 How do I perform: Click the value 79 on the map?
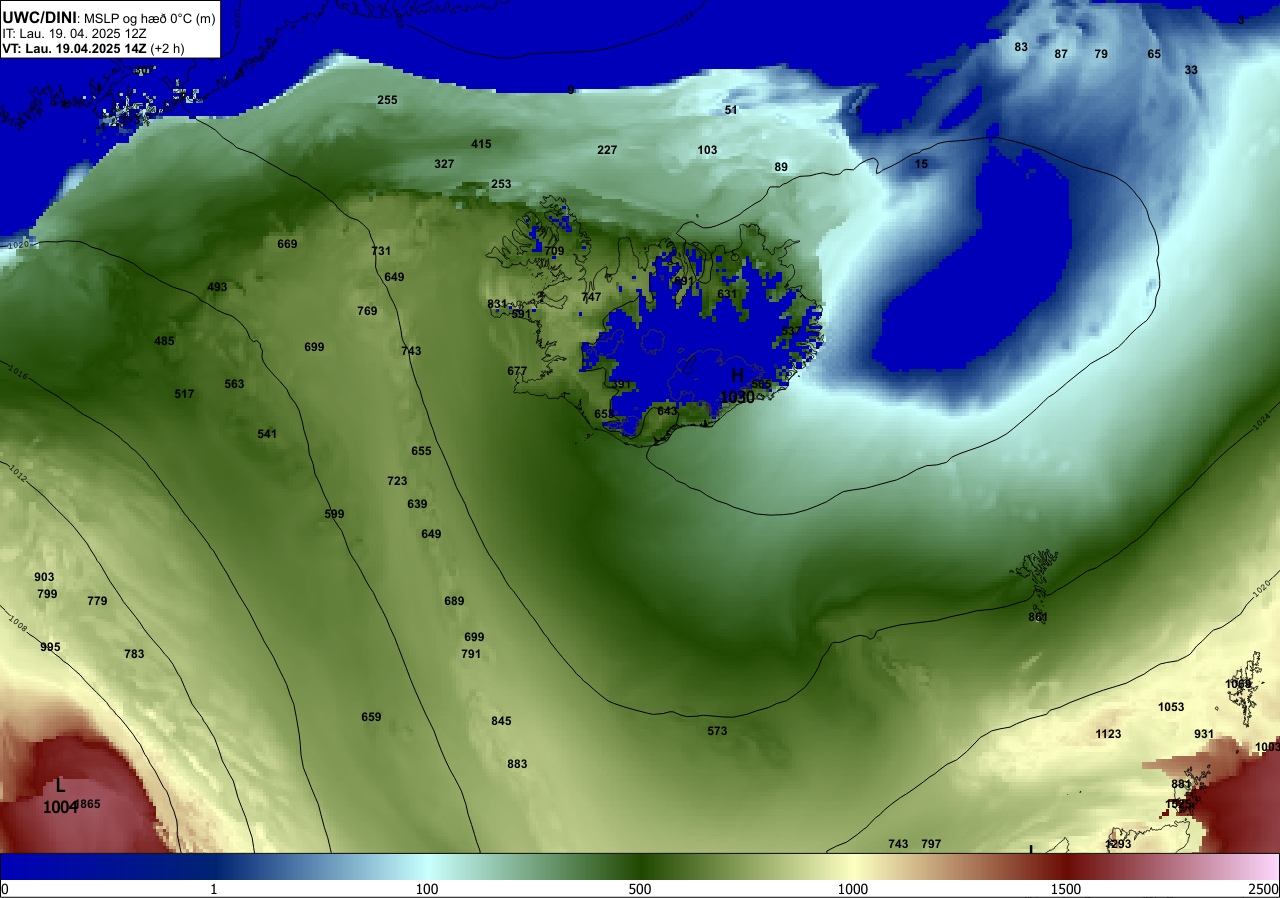(x=1101, y=54)
